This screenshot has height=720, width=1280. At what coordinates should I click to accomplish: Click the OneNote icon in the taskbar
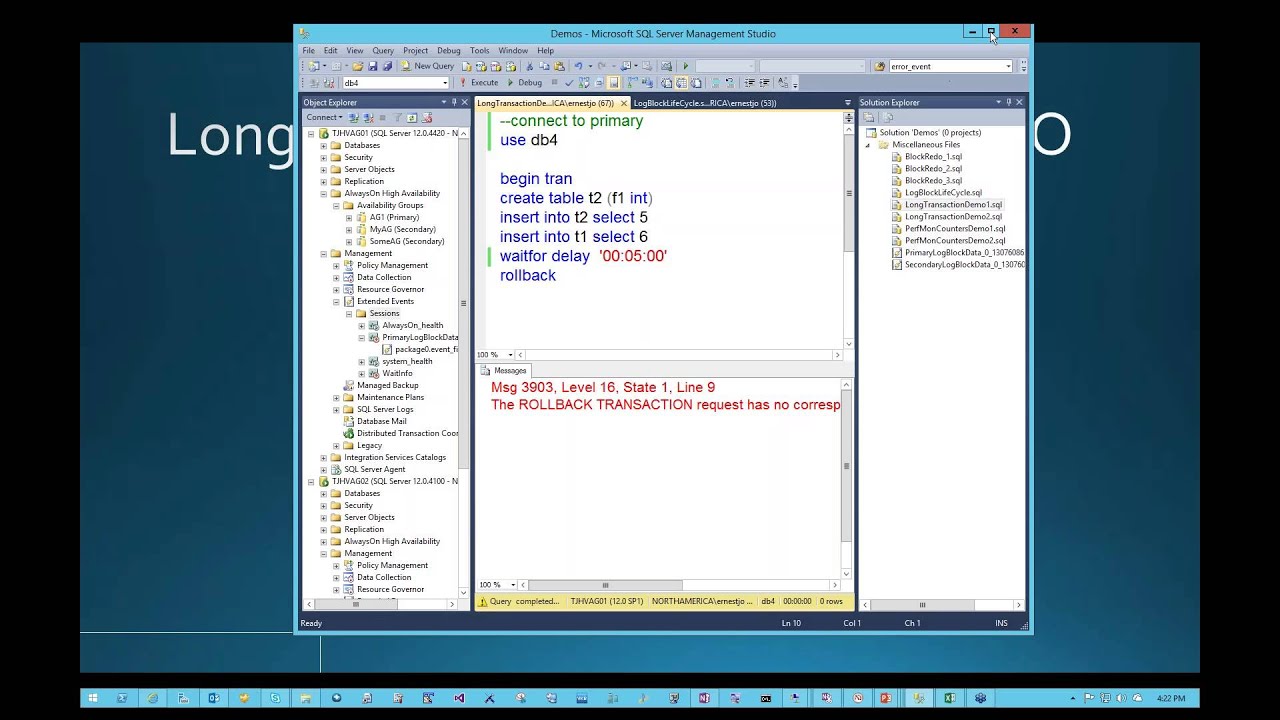pyautogui.click(x=704, y=698)
